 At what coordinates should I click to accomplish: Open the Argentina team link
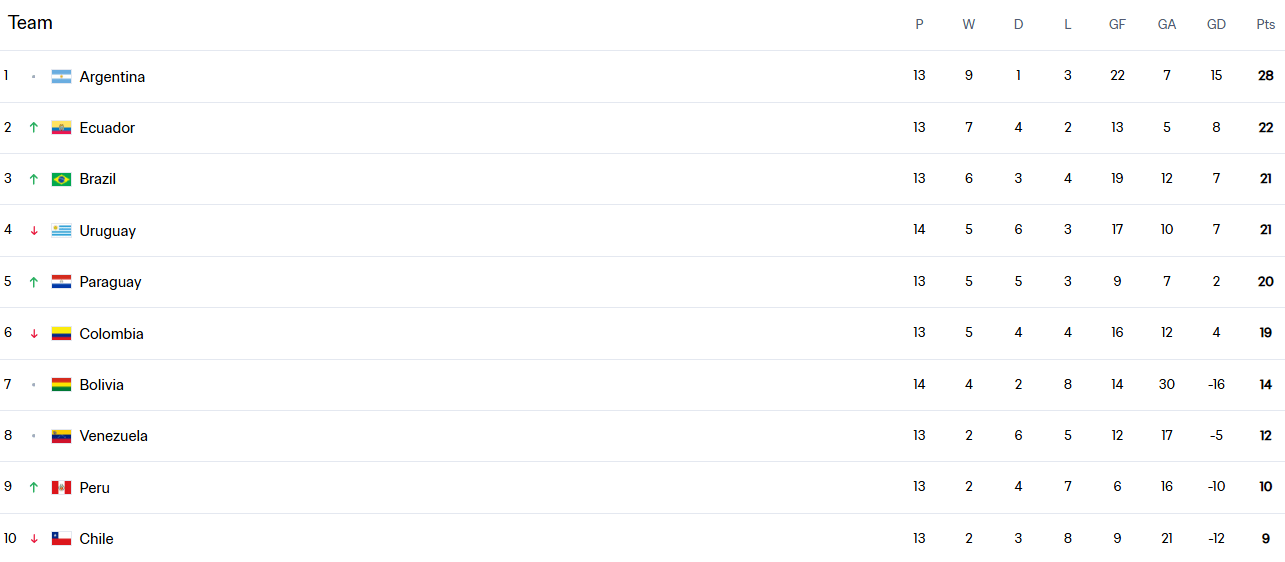(112, 77)
